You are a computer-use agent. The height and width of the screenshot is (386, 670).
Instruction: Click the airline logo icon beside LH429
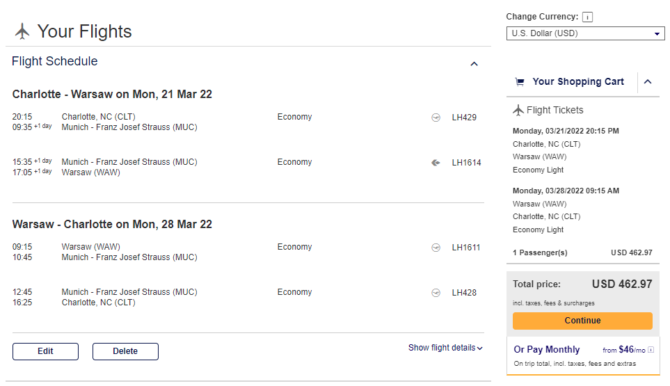pyautogui.click(x=435, y=118)
